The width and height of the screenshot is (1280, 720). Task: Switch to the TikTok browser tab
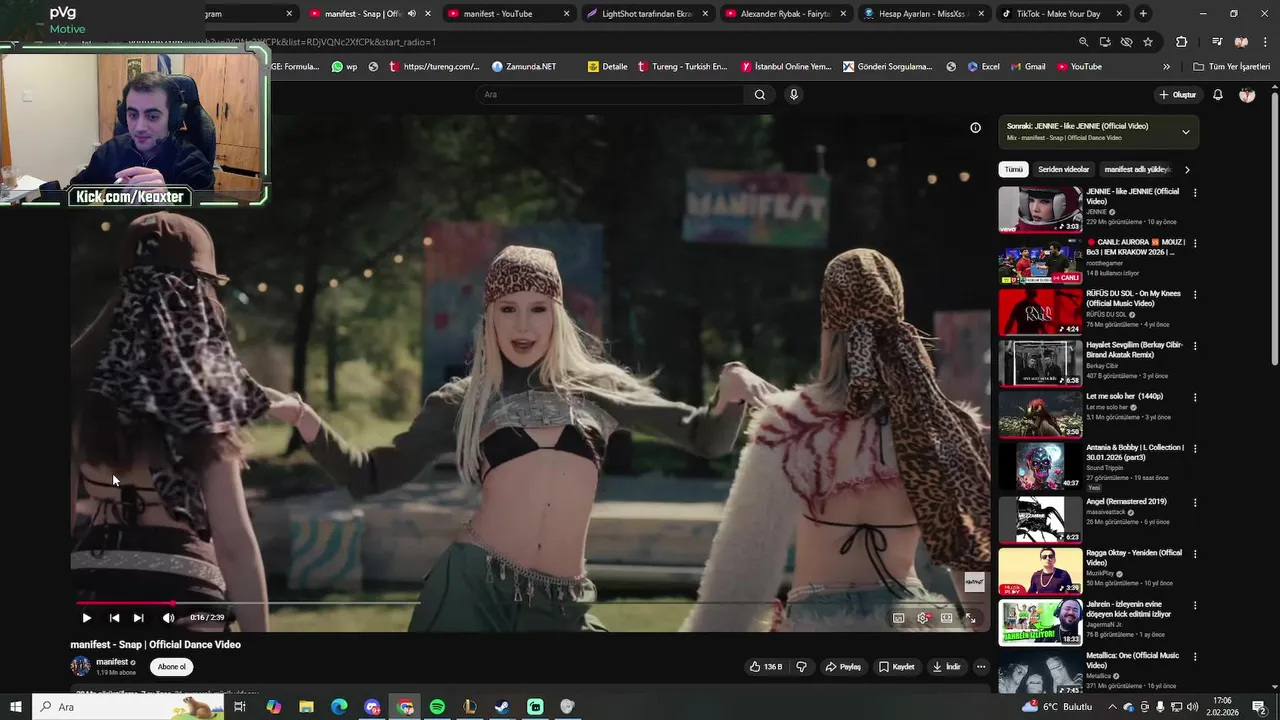click(x=1057, y=14)
